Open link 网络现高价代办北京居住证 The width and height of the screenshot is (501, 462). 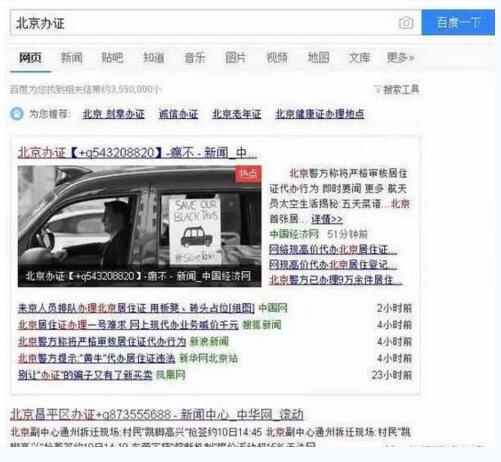pos(333,249)
